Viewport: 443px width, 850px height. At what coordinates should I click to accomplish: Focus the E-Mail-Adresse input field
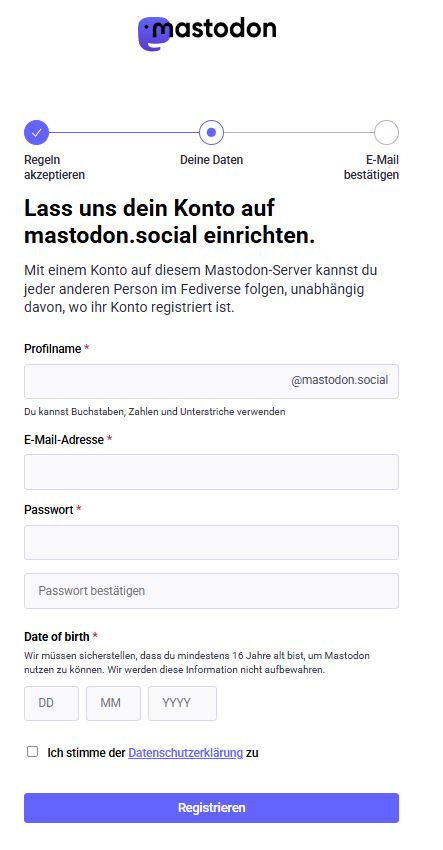point(211,472)
